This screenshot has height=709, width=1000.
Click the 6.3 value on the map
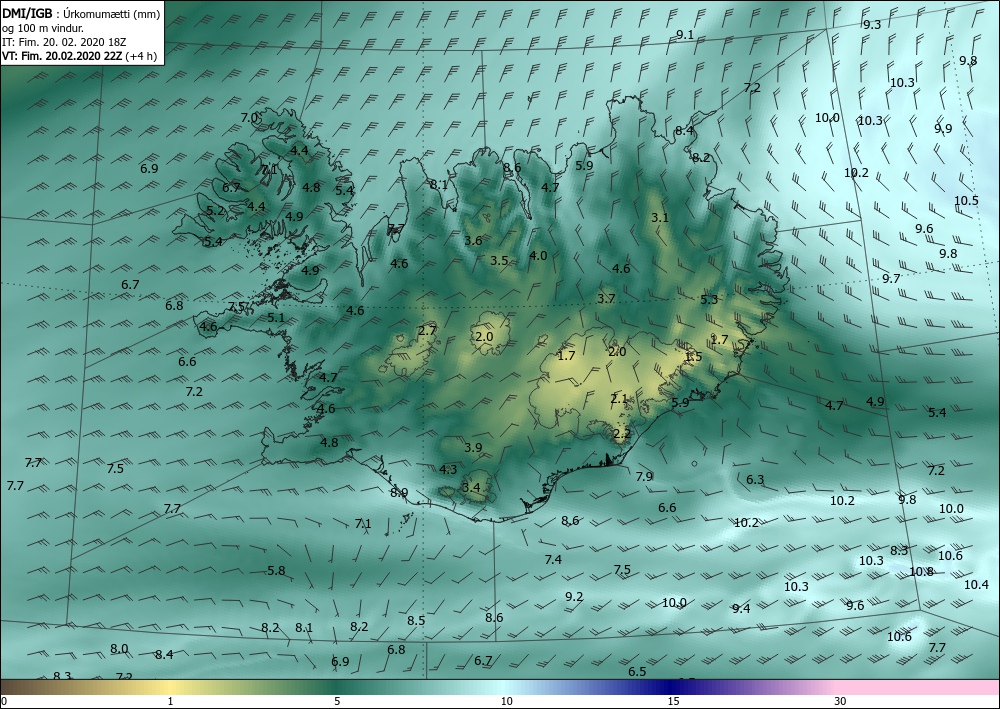click(755, 479)
